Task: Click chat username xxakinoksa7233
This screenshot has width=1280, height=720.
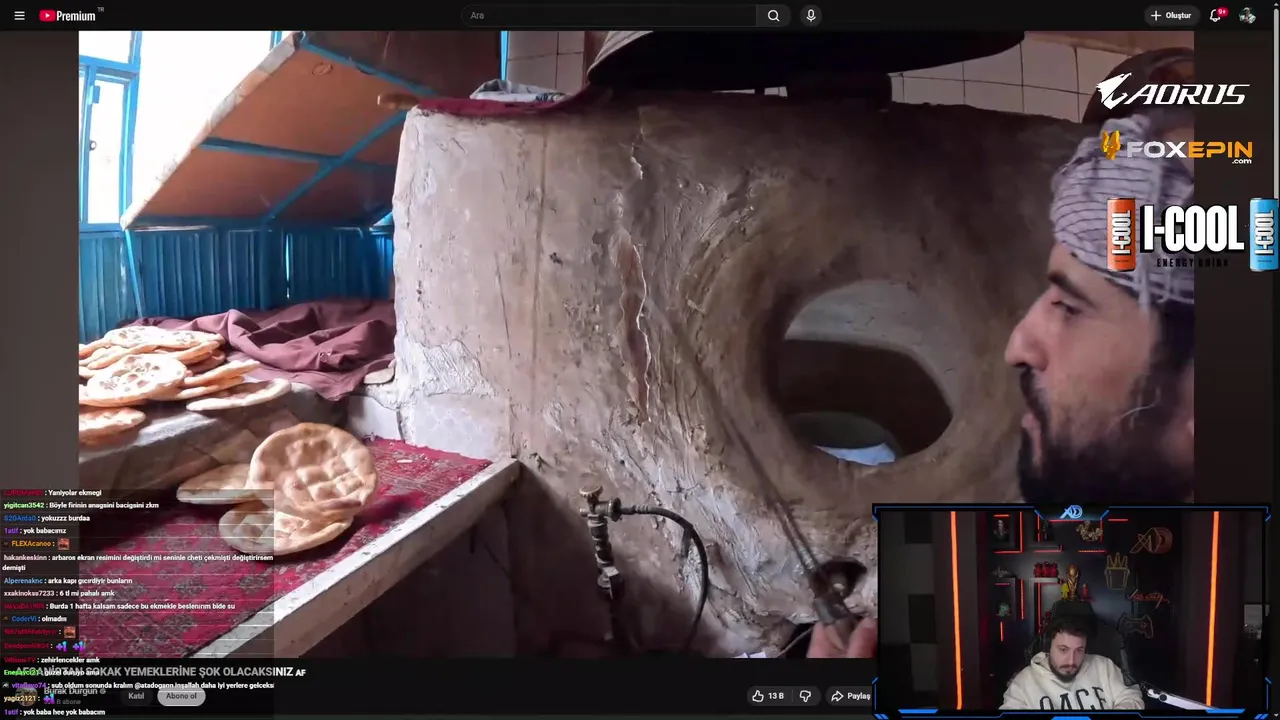Action: [x=30, y=593]
